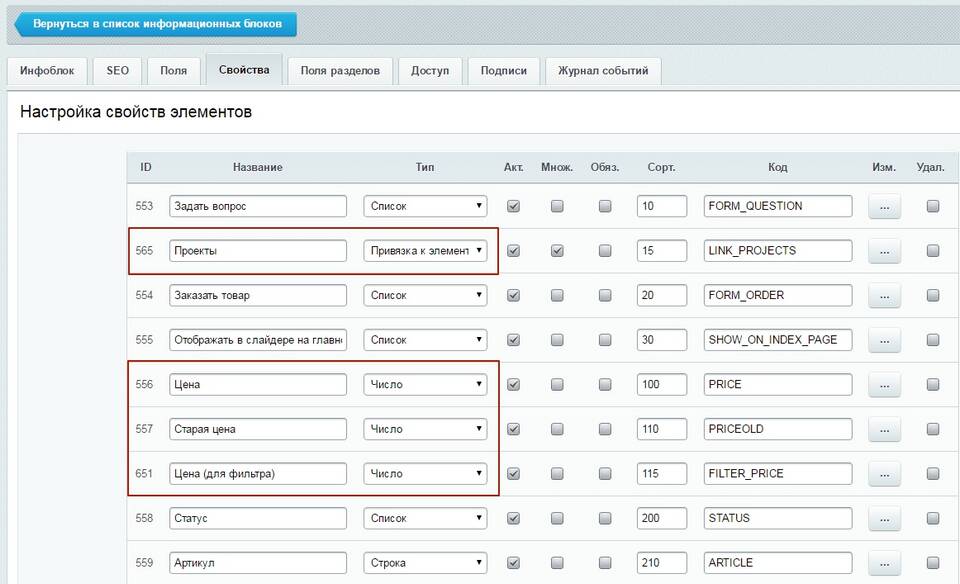Expand type dropdown for Цена row 556
This screenshot has width=960, height=584.
click(x=426, y=384)
